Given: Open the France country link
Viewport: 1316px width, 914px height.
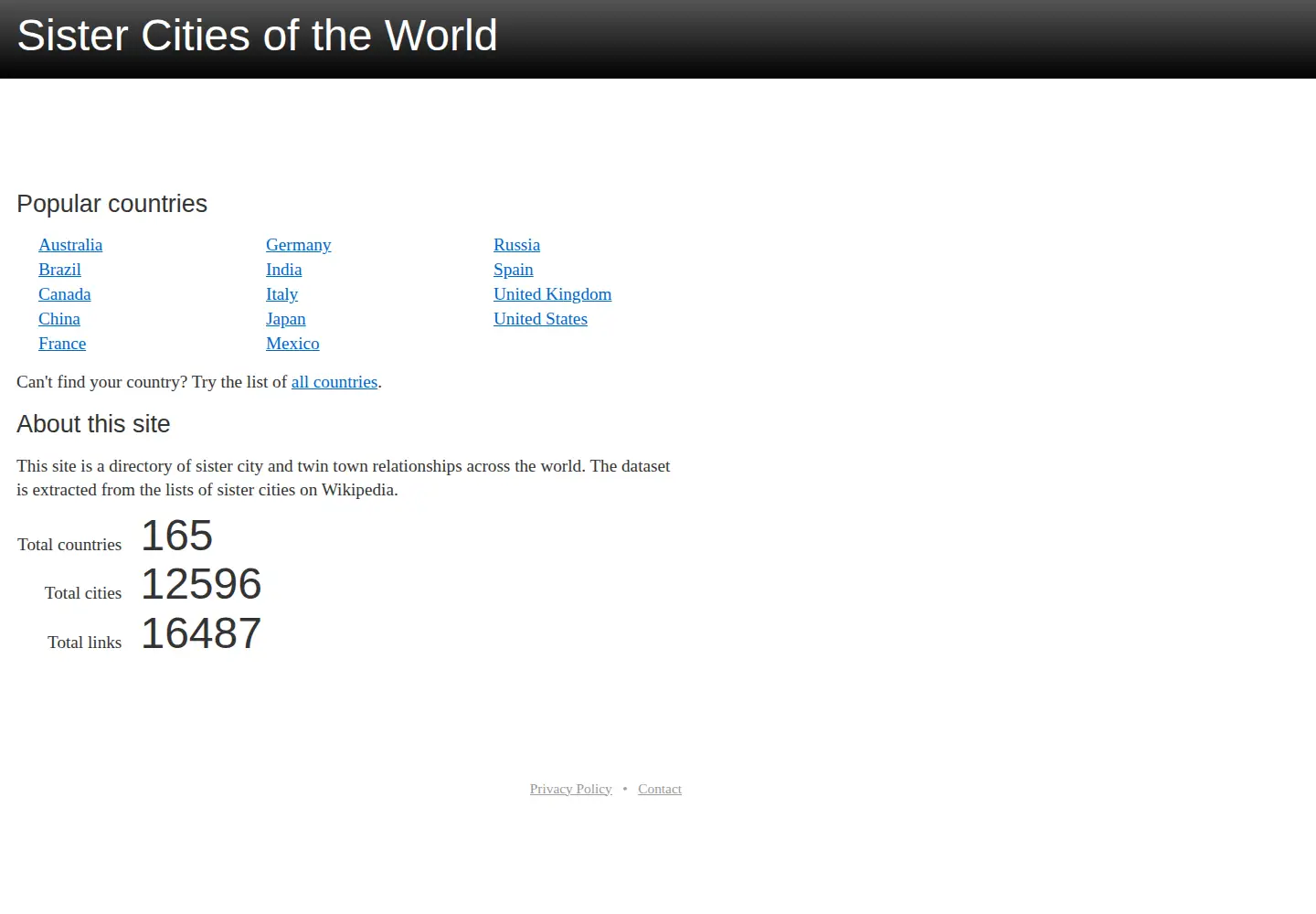Looking at the screenshot, I should (x=62, y=344).
